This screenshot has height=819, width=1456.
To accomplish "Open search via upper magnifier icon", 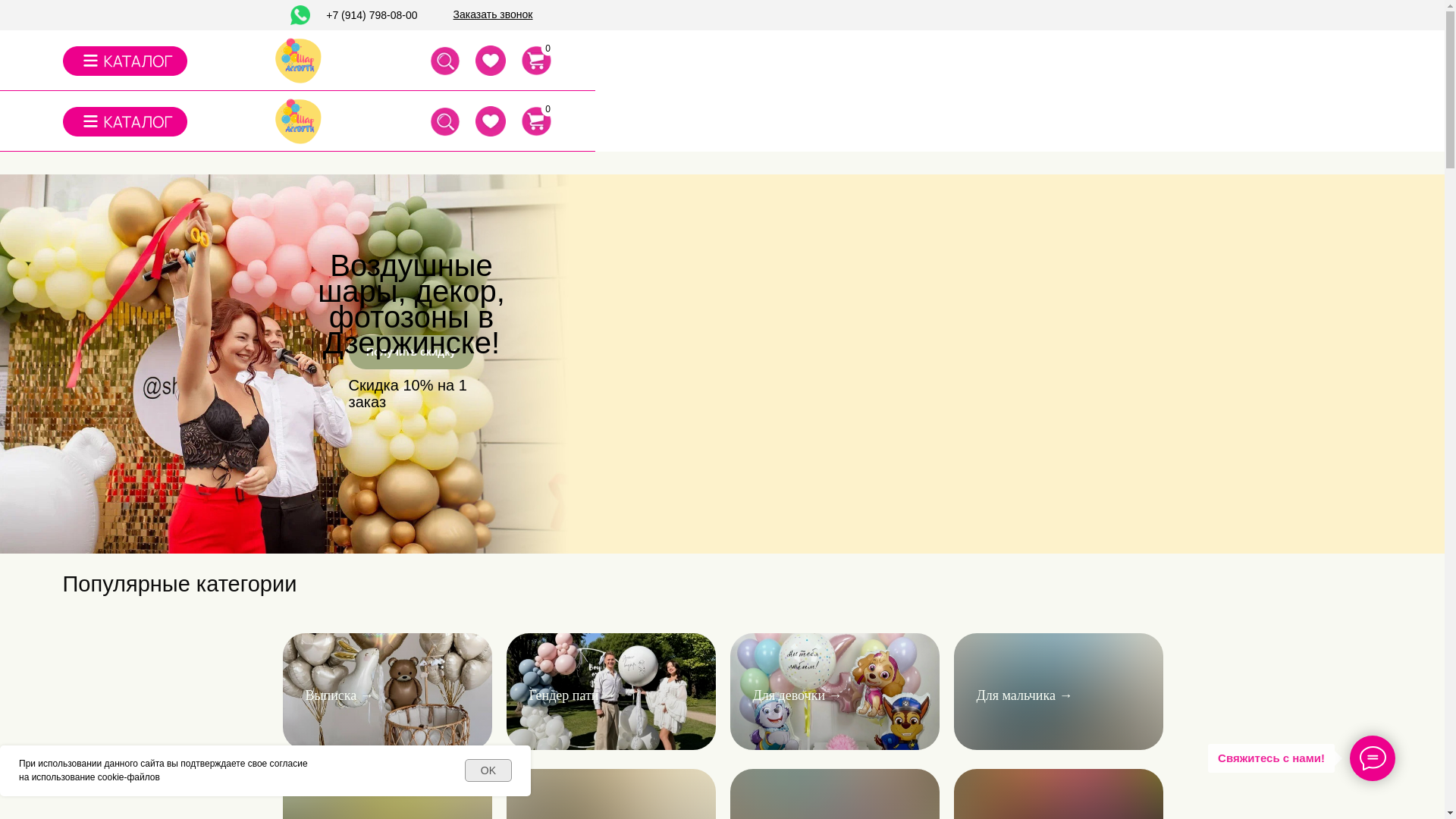I will point(445,61).
